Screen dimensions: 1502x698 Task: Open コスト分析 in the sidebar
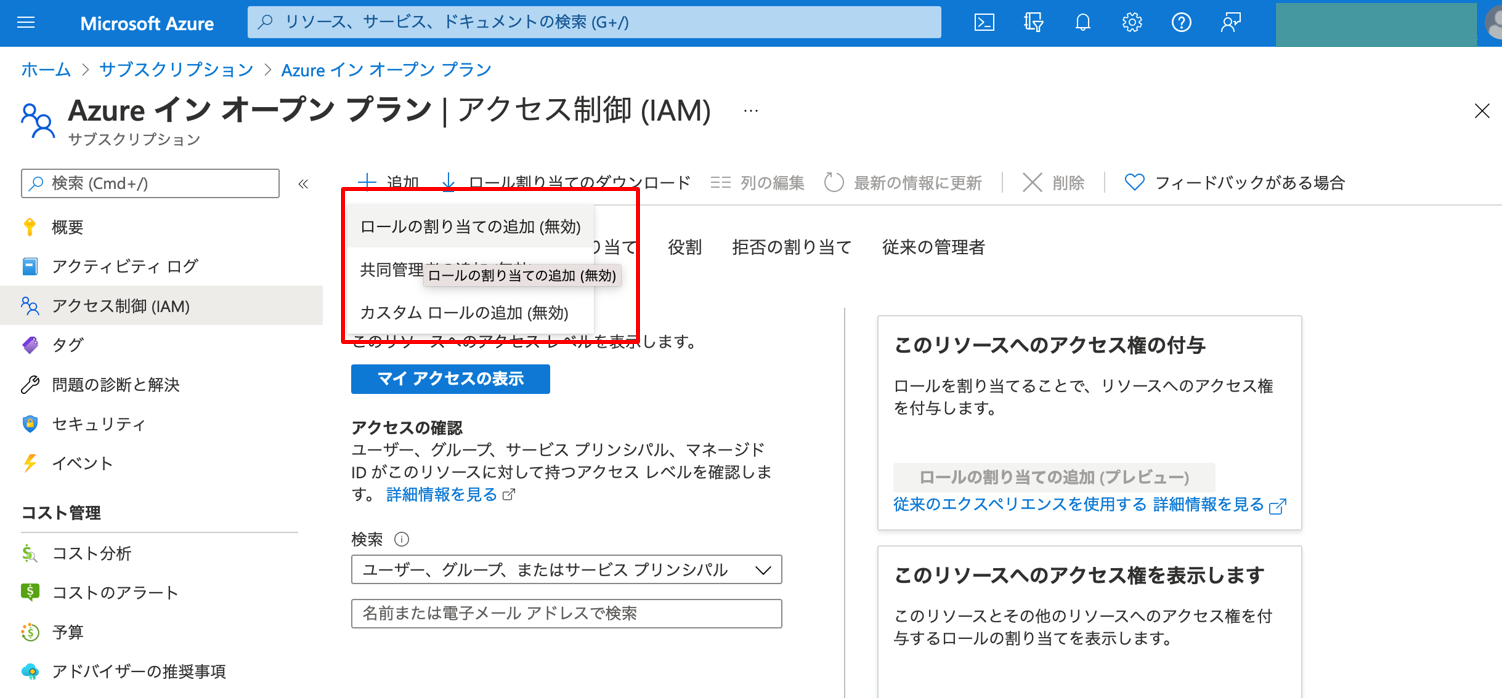92,554
